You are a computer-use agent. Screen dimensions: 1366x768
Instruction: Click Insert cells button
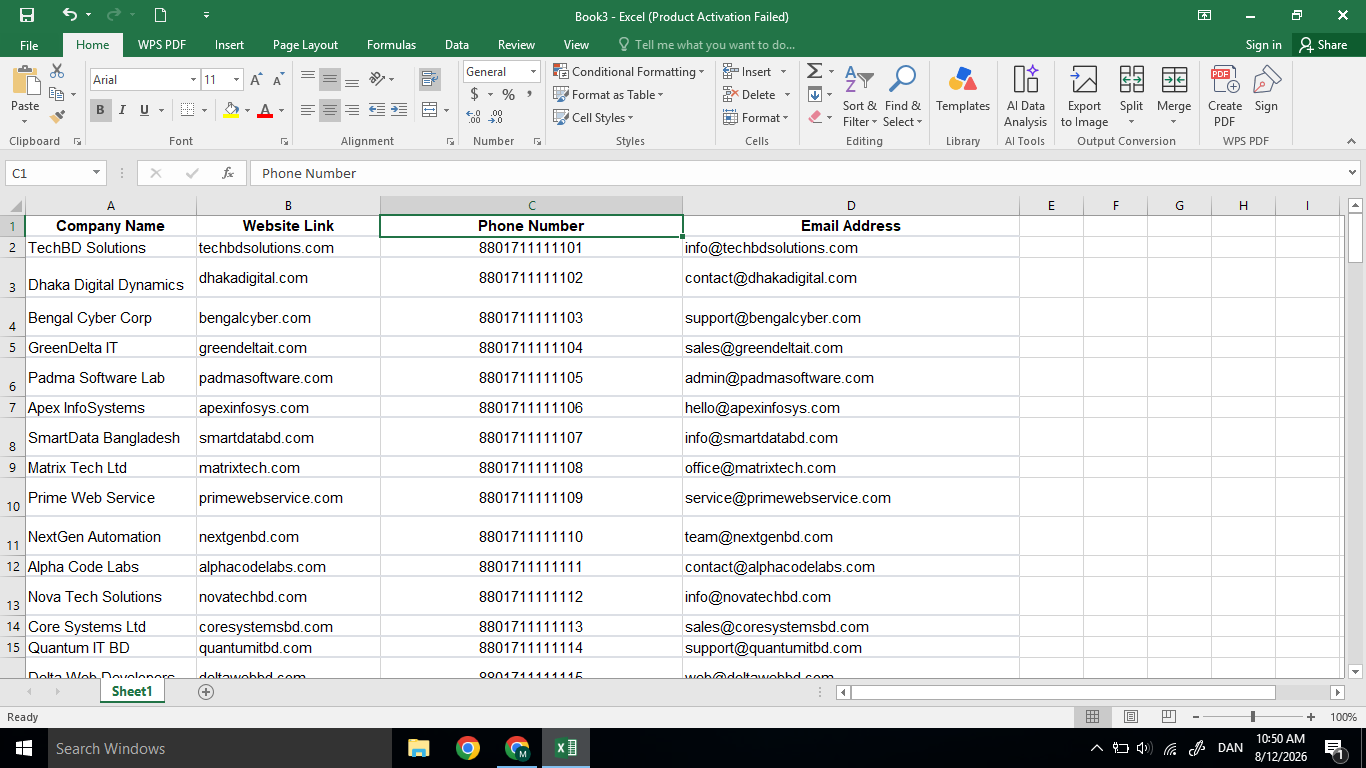point(756,72)
